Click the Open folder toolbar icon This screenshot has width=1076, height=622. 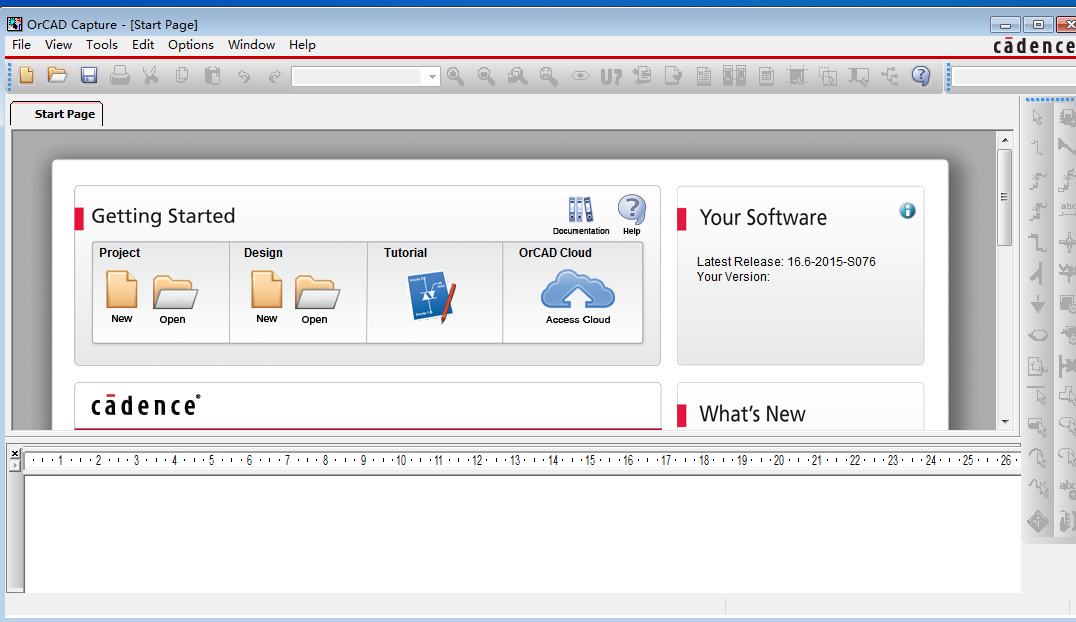click(57, 76)
